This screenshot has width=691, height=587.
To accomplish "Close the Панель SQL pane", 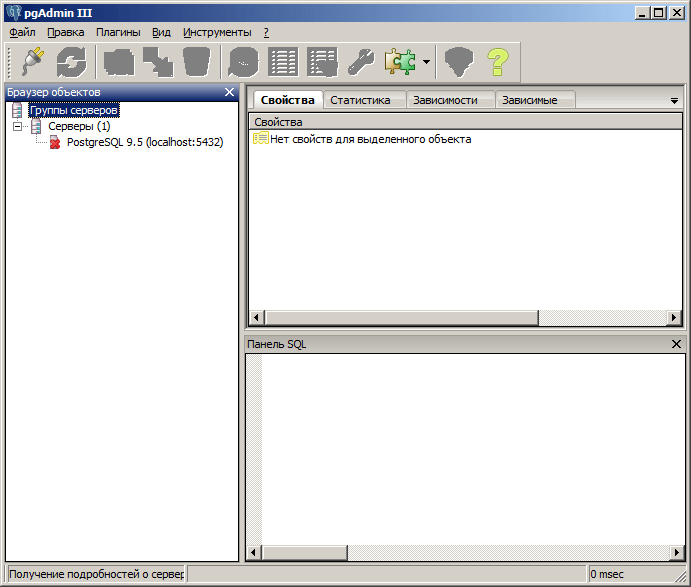I will 676,344.
